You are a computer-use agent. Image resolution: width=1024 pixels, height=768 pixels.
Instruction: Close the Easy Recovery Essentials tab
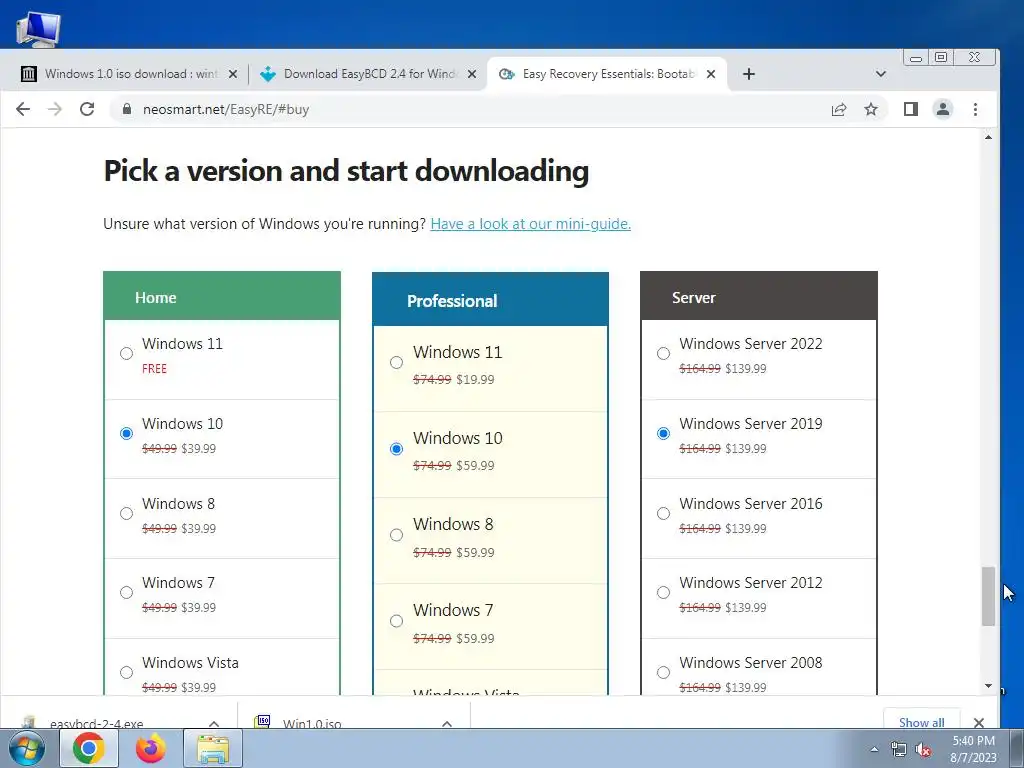(711, 74)
